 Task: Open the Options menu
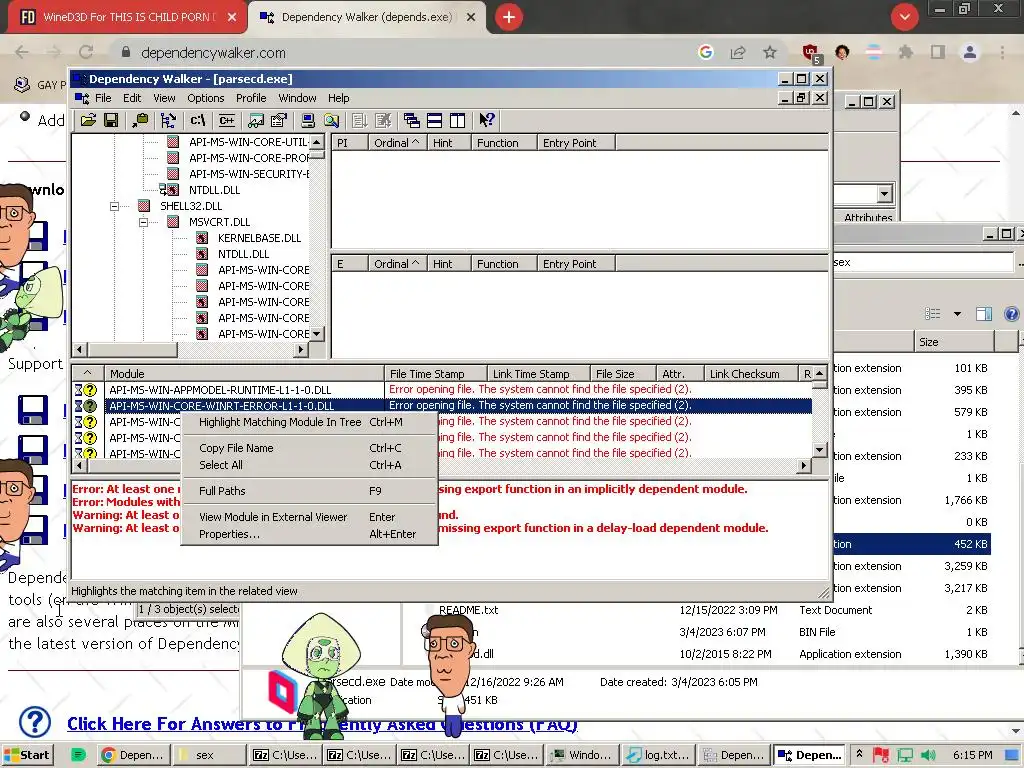click(x=206, y=98)
